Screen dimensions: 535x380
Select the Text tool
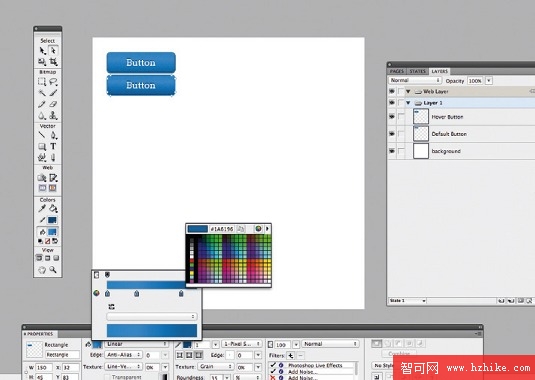coord(53,146)
